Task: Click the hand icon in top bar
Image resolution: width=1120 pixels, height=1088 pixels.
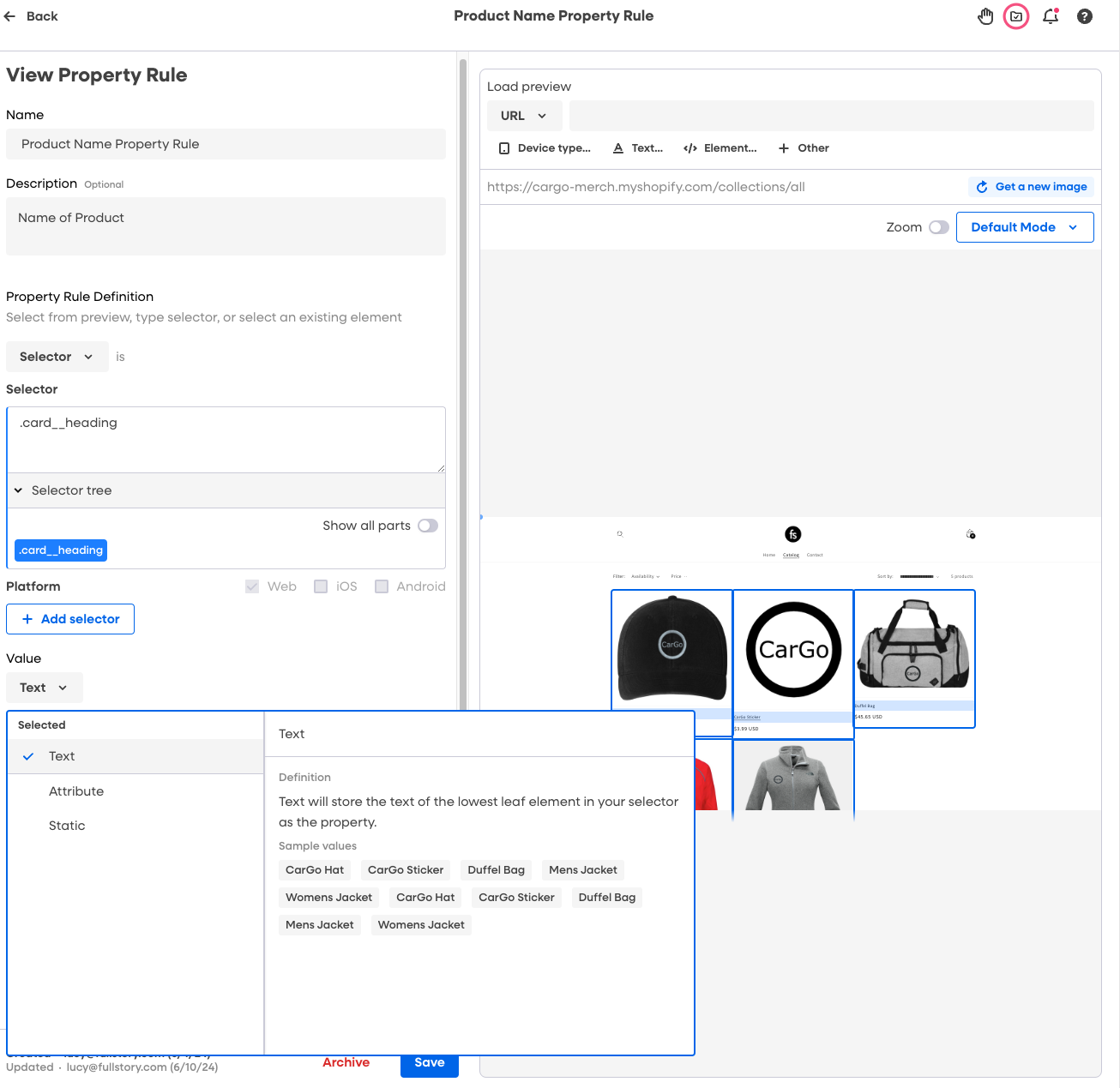Action: point(985,16)
